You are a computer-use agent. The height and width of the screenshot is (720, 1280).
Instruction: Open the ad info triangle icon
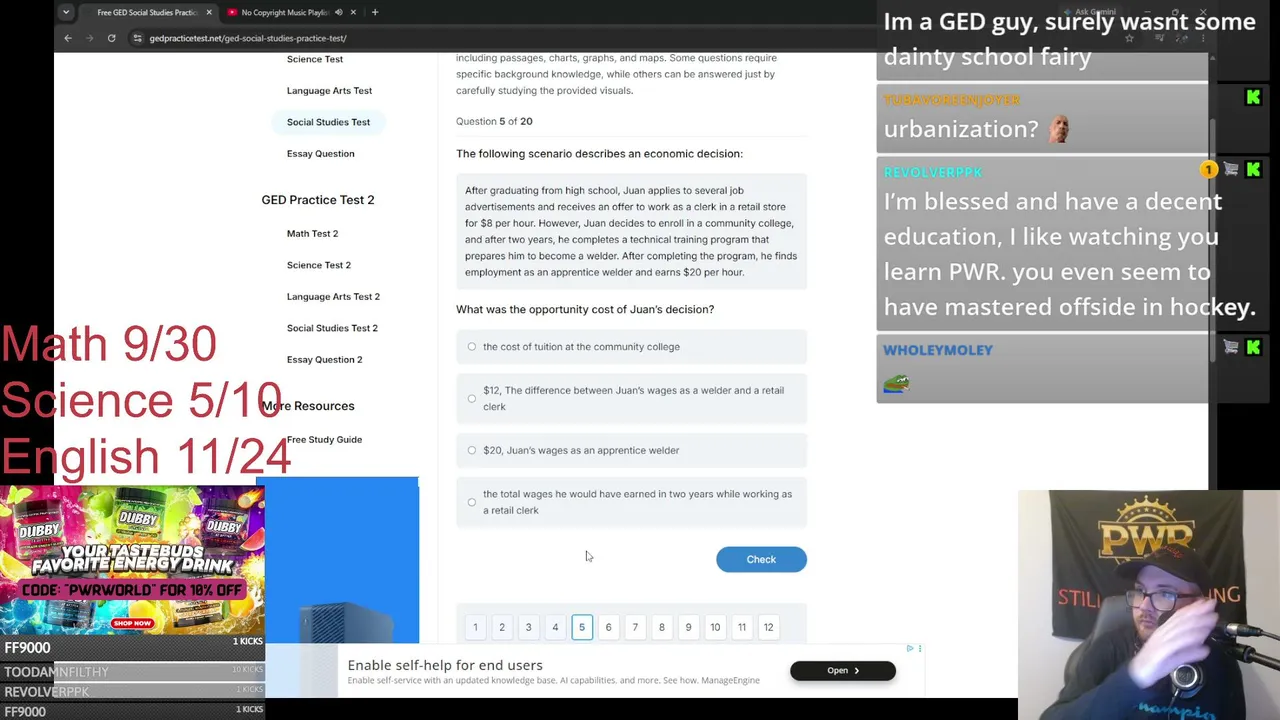[910, 649]
